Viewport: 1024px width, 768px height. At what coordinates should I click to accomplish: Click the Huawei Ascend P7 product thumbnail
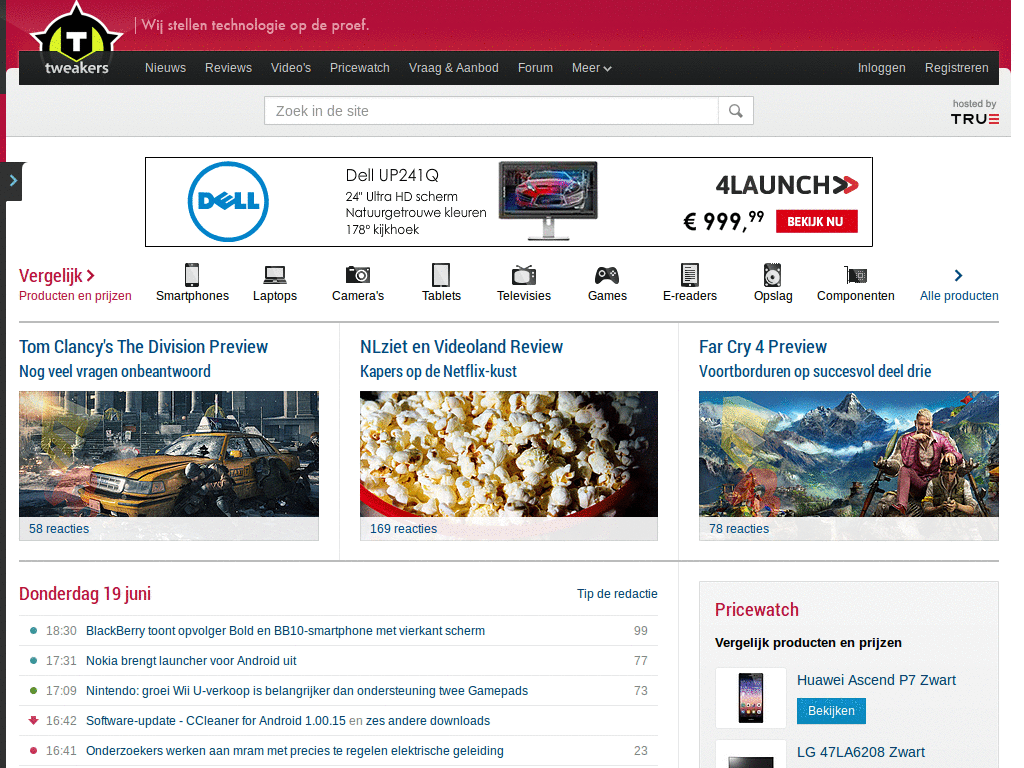[751, 697]
